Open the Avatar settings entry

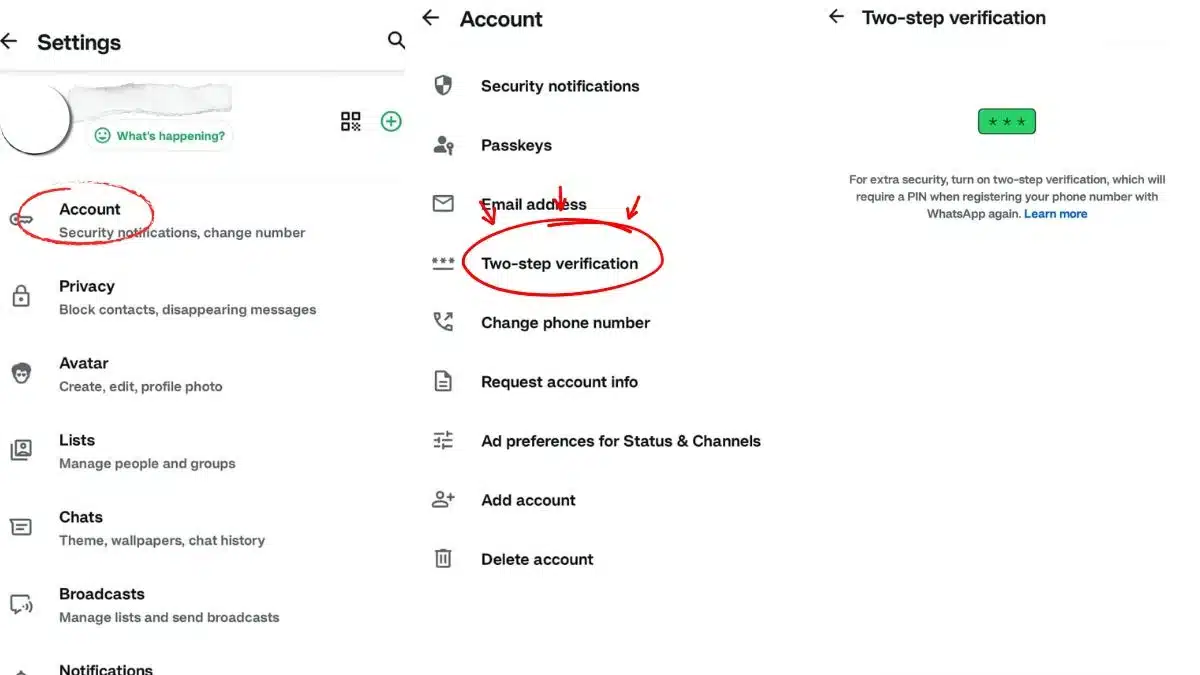pyautogui.click(x=84, y=373)
